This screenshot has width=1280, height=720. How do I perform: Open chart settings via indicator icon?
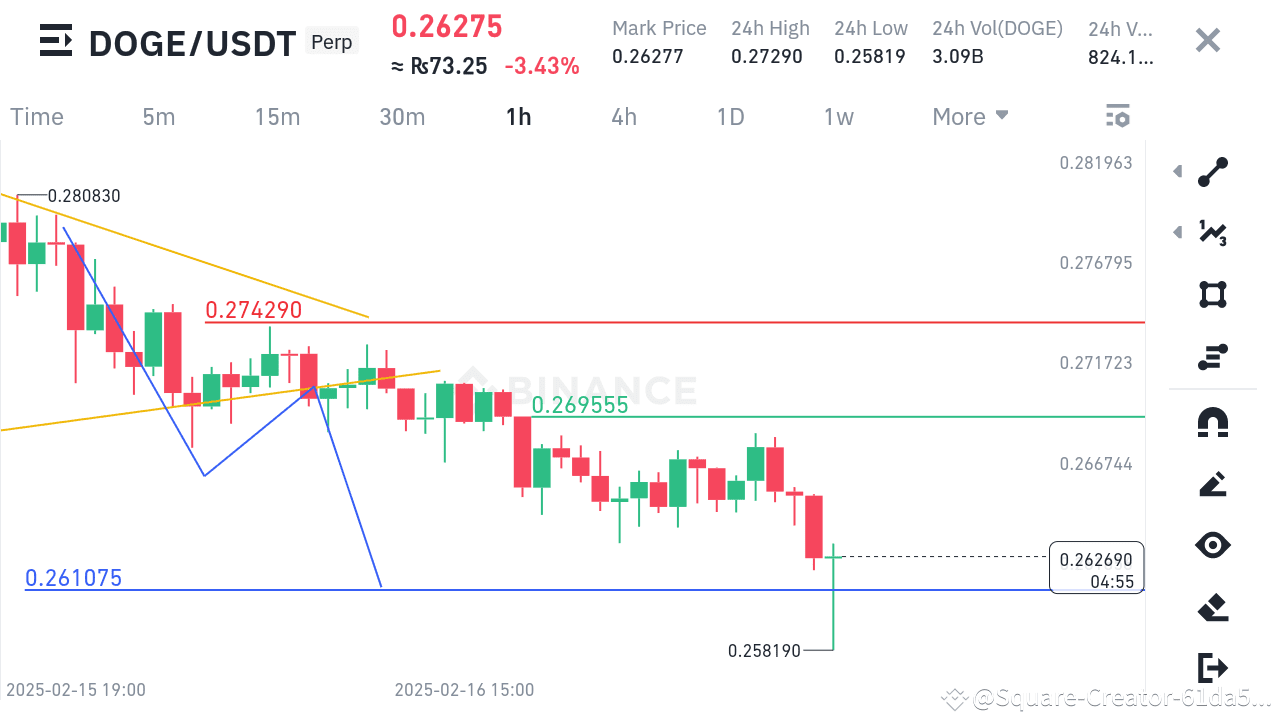1118,115
